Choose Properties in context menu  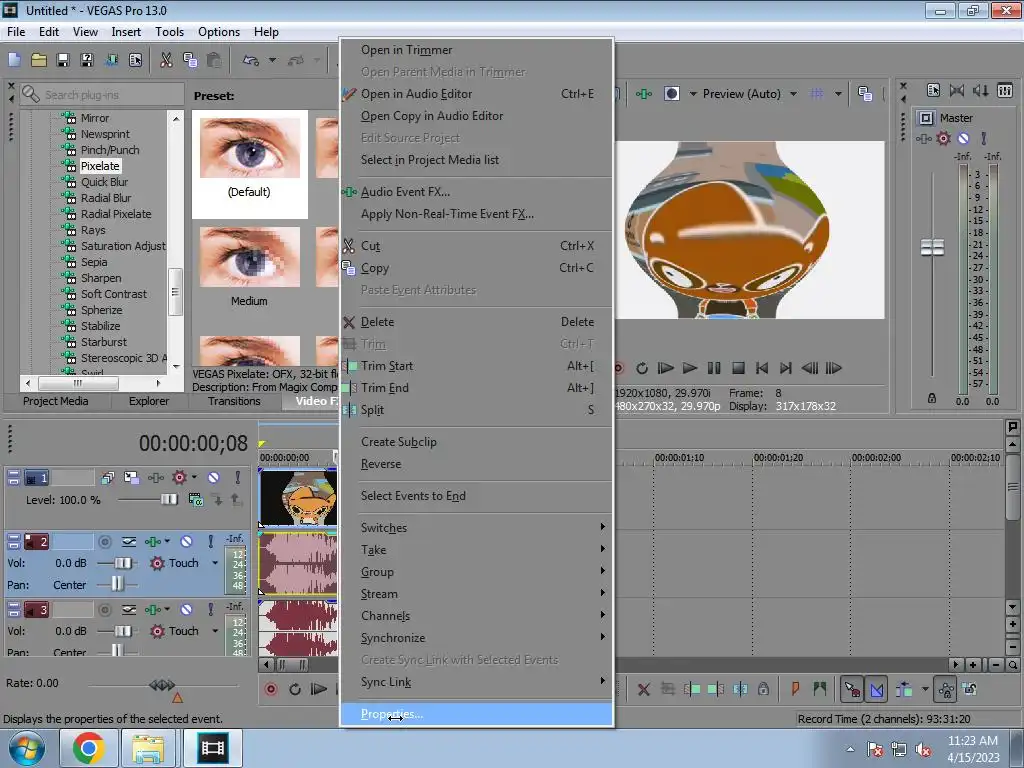(477, 714)
